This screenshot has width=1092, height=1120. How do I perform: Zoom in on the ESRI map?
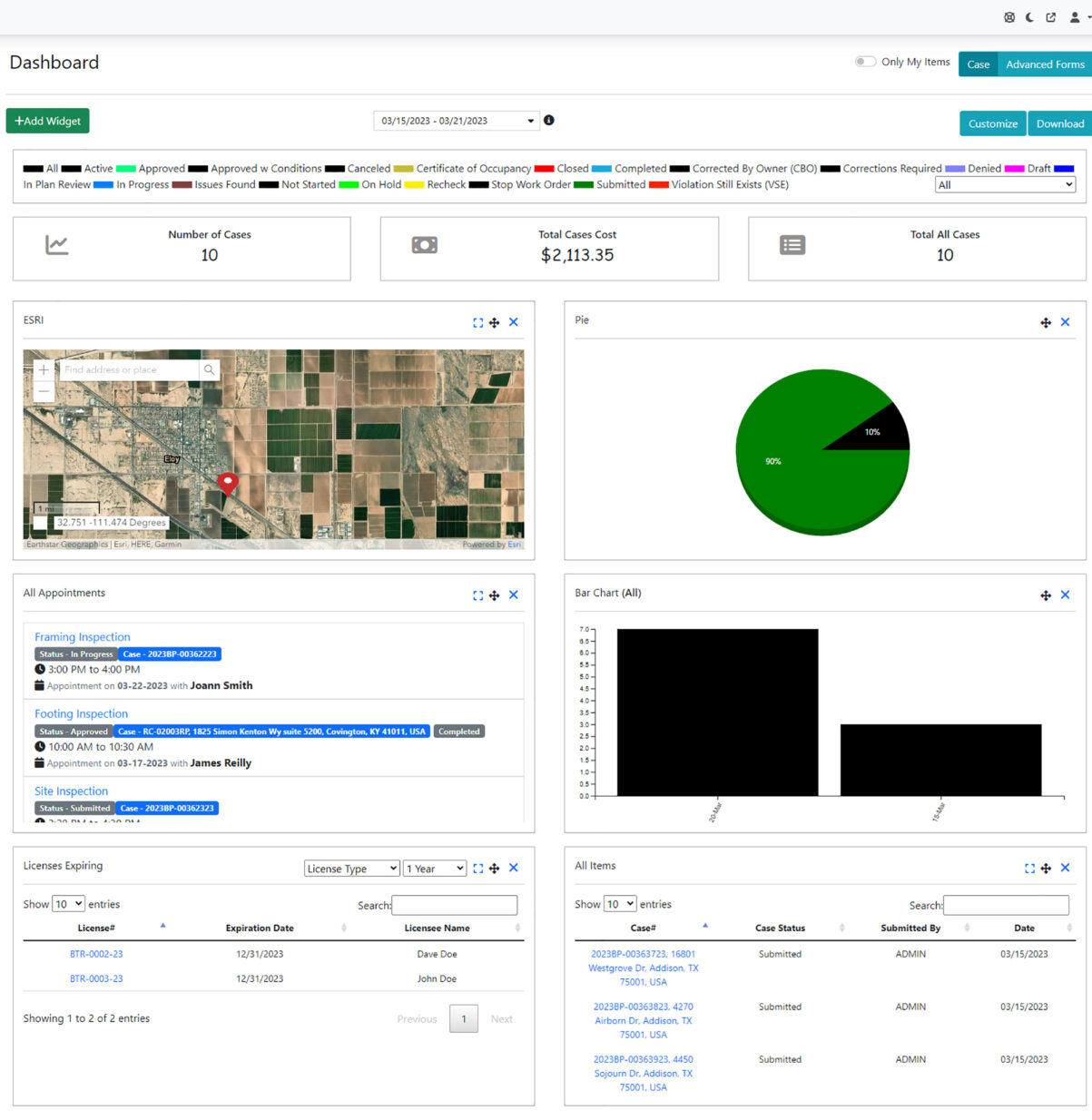tap(44, 369)
